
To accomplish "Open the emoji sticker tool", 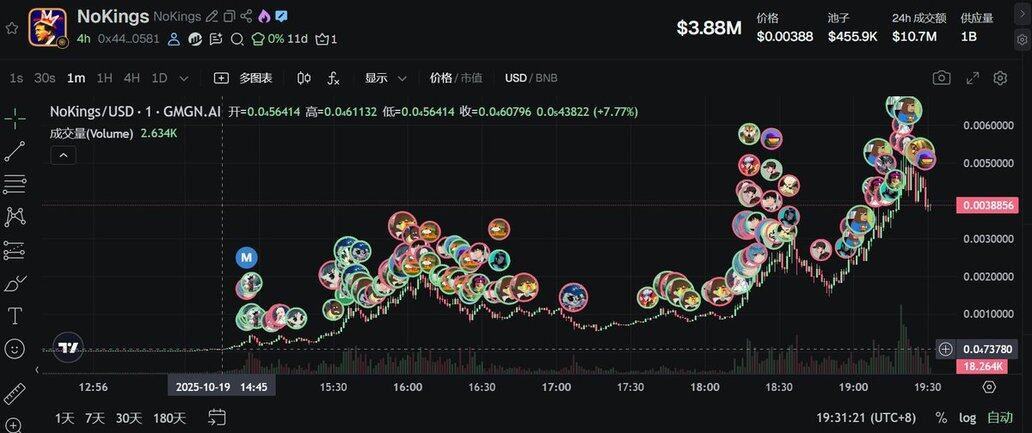I will 15,349.
